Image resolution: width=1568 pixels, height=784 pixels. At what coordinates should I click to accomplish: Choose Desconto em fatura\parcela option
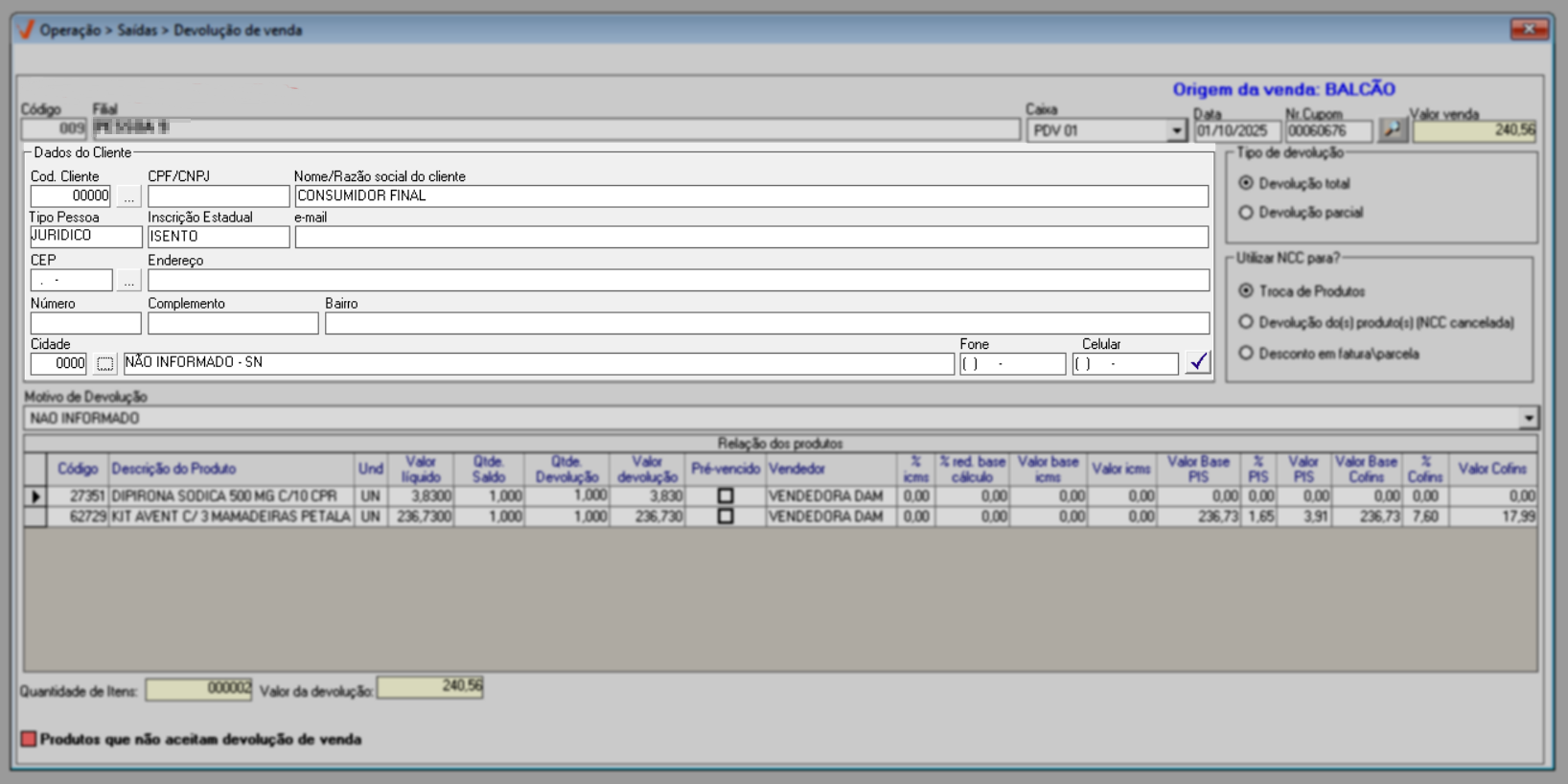pos(1246,354)
